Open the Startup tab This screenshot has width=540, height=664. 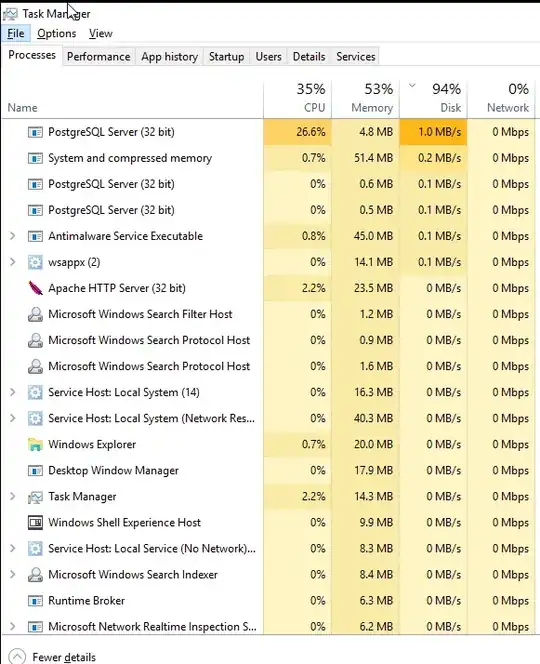click(x=227, y=57)
